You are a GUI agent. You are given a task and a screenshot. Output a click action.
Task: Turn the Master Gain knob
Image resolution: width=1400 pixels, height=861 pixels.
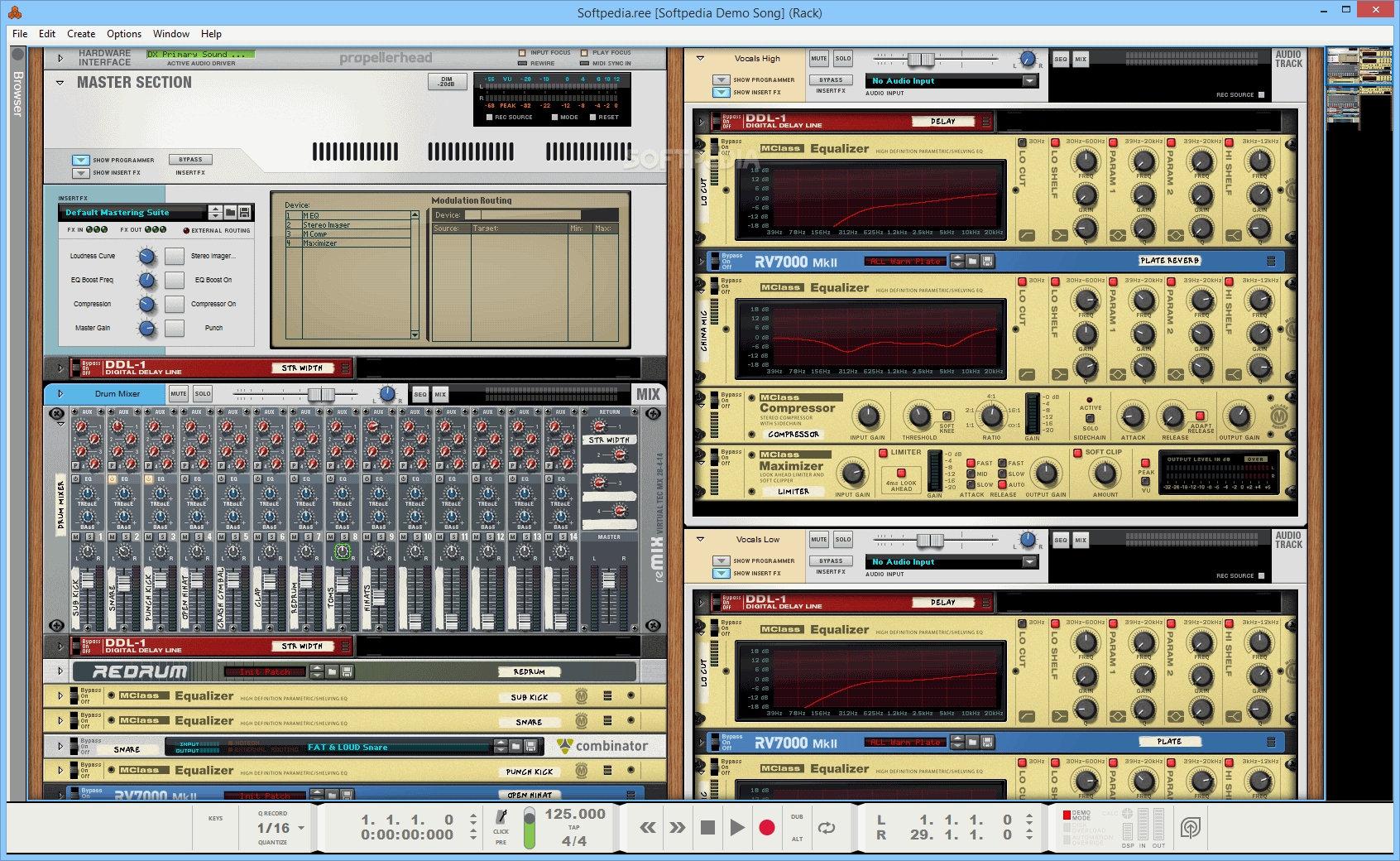(x=146, y=328)
